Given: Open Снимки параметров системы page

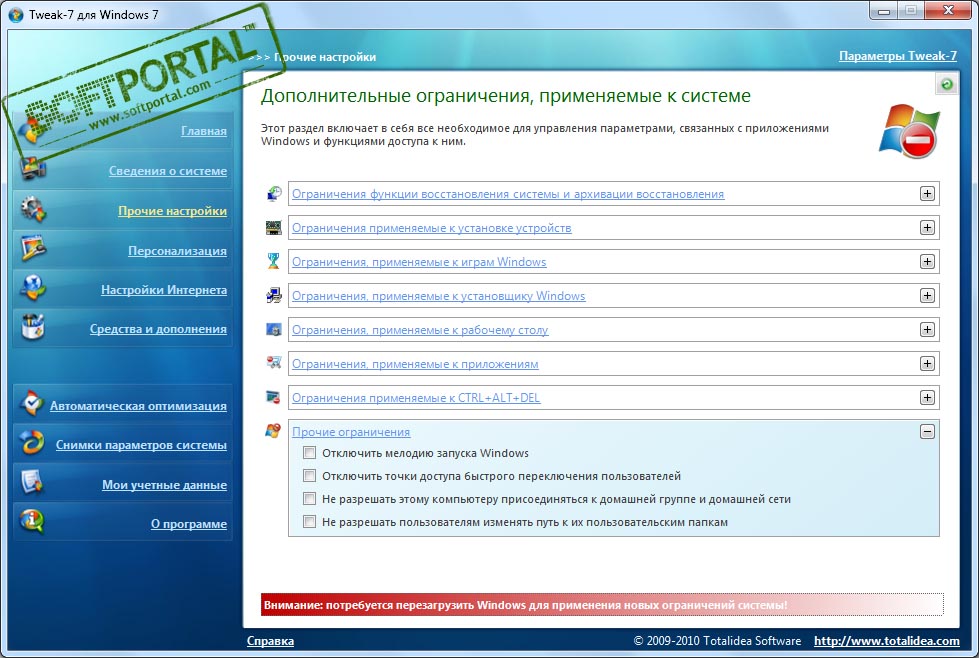Looking at the screenshot, I should click(x=141, y=445).
